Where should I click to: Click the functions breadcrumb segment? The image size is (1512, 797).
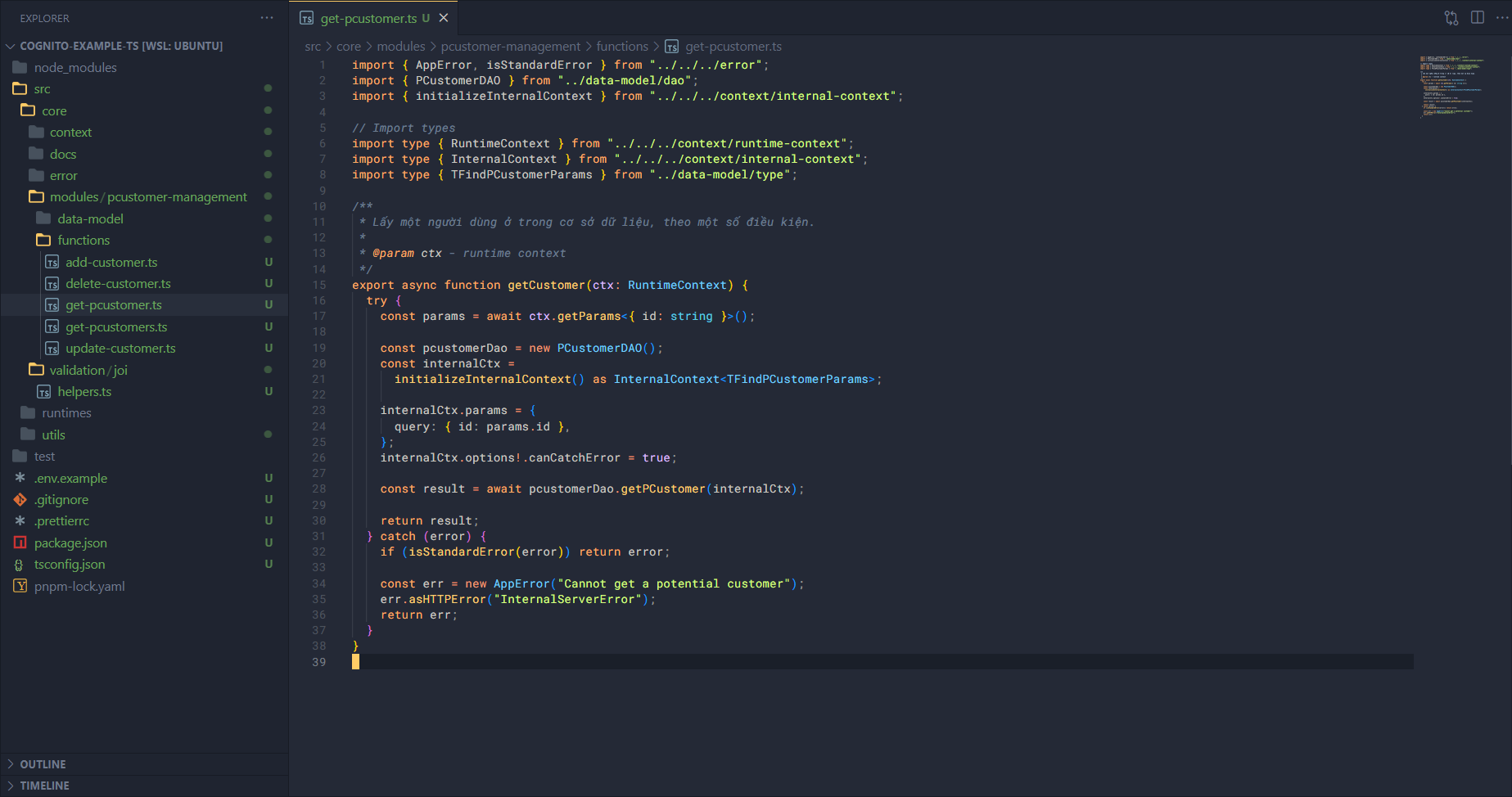[x=621, y=47]
